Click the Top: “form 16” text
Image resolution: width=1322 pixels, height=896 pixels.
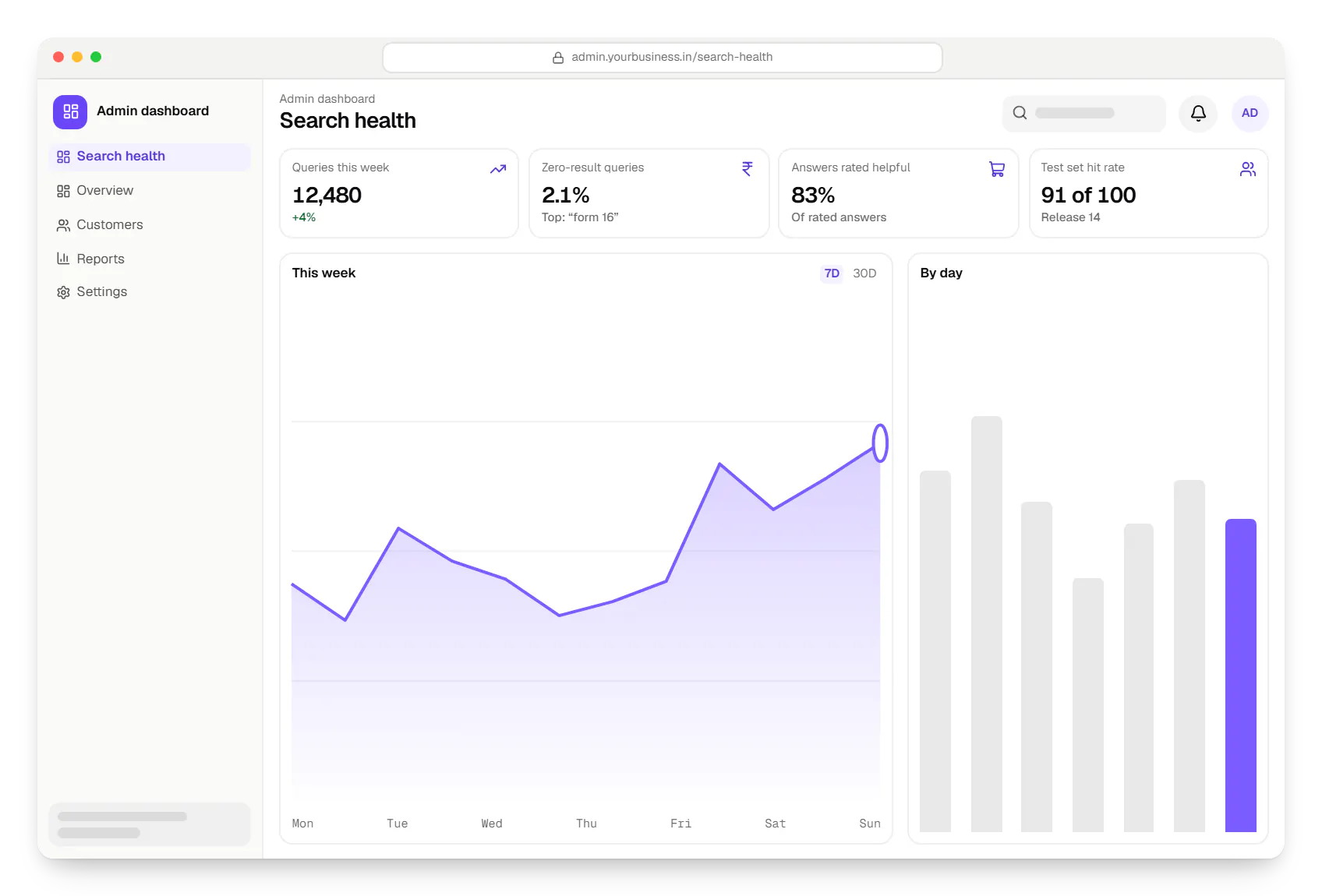[x=580, y=217]
